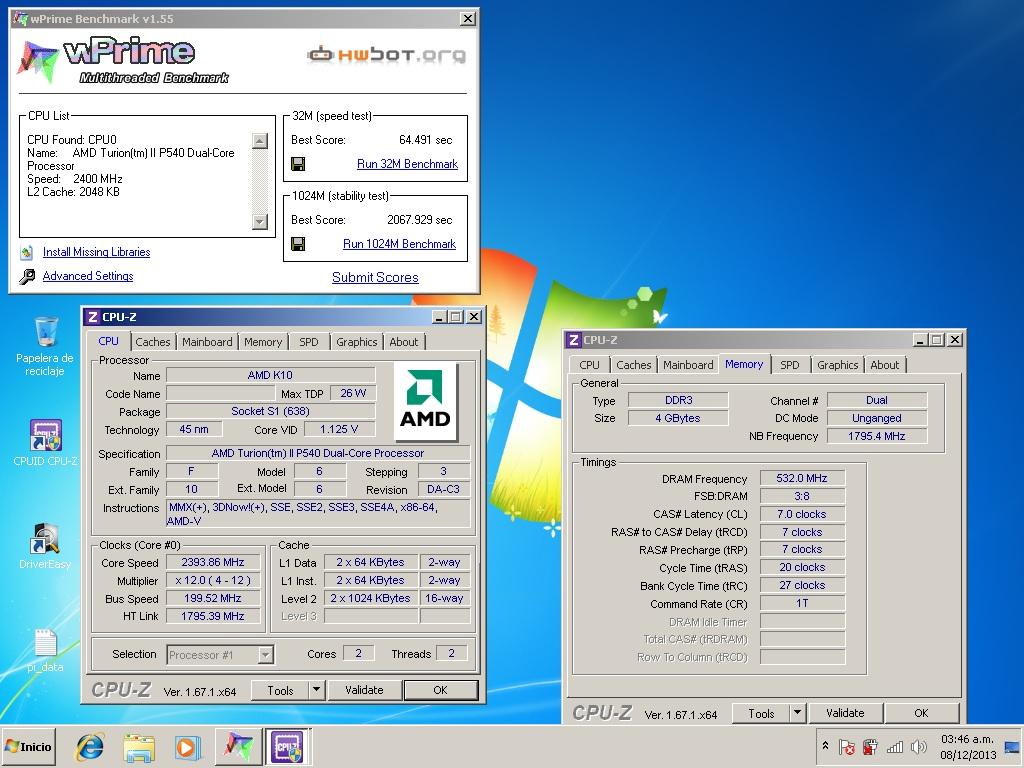Screen dimensions: 1024x768
Task: Click CPU-Z title icon in left window
Action: click(x=93, y=317)
